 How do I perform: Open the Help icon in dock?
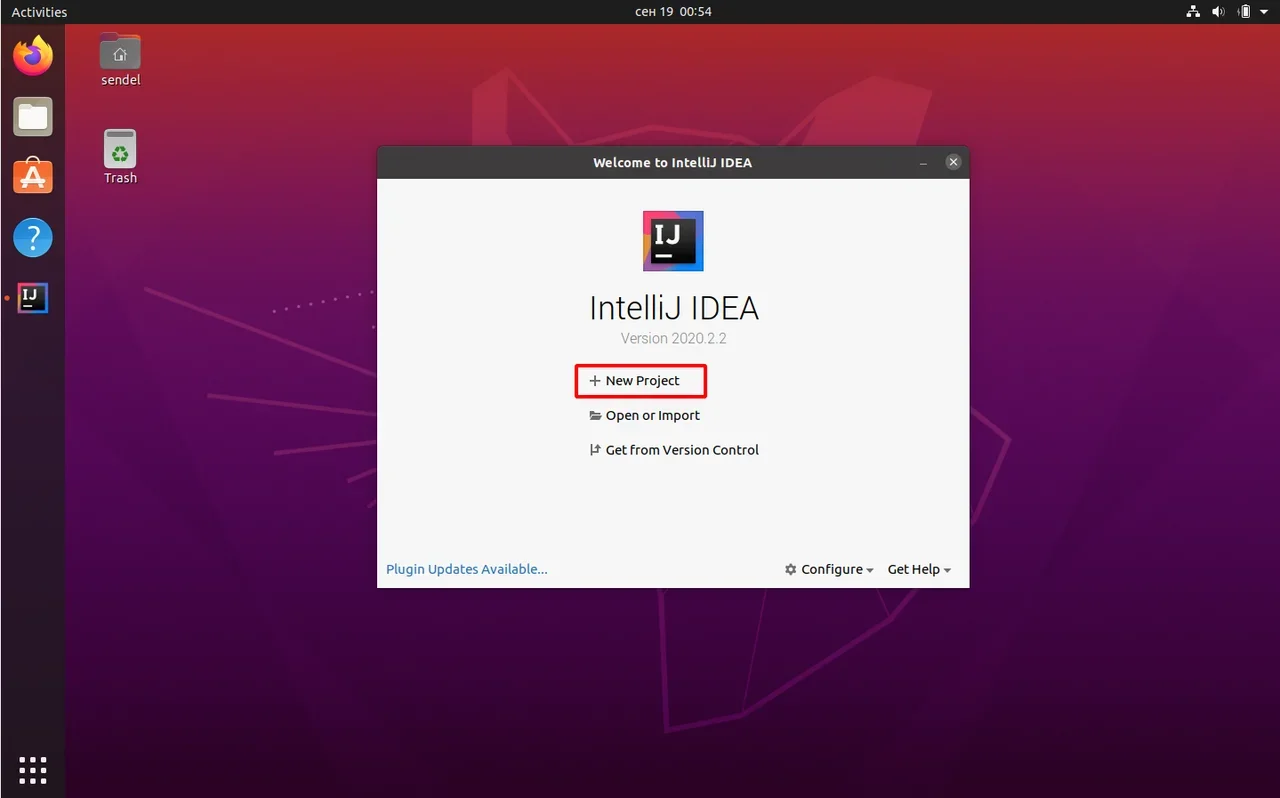(x=33, y=238)
